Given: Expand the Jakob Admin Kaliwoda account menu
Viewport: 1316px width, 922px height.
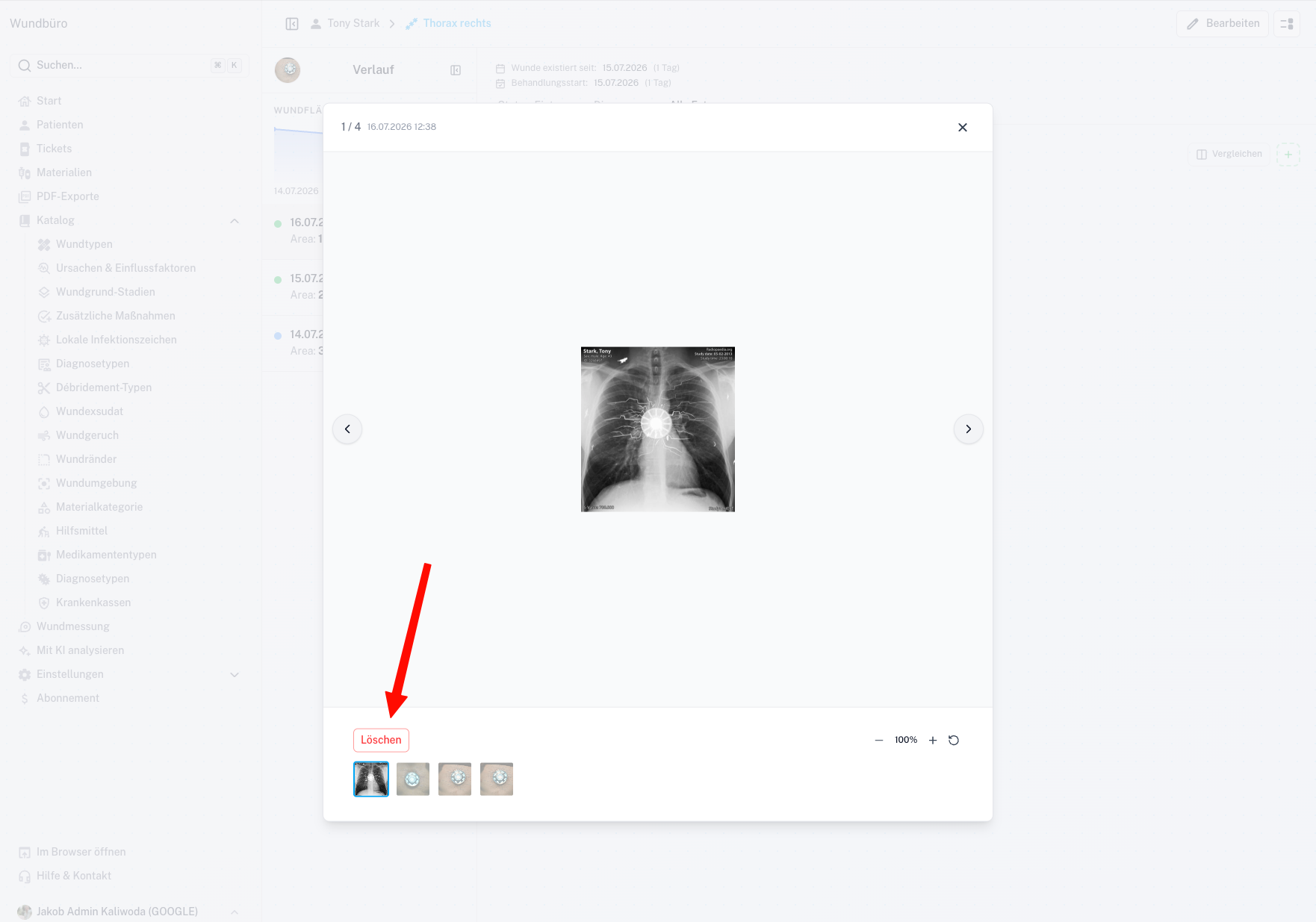Looking at the screenshot, I should [x=129, y=912].
